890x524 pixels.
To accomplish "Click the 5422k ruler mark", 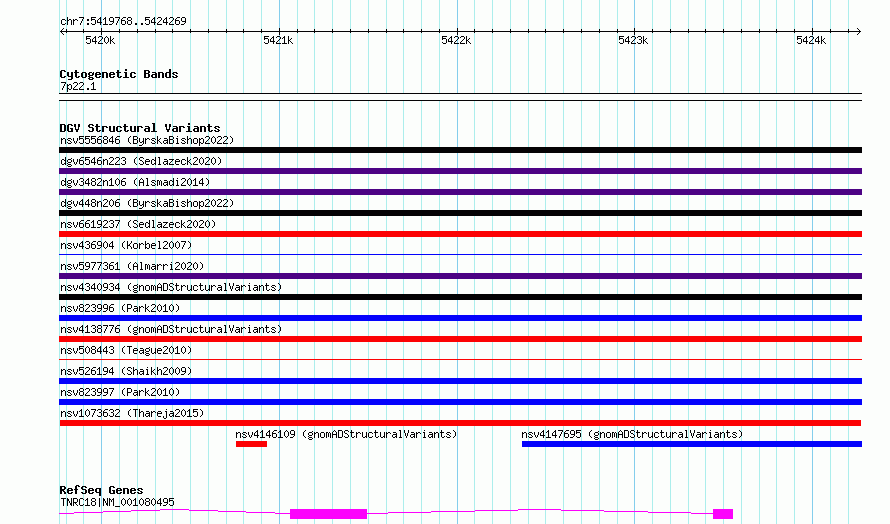I will [x=456, y=40].
